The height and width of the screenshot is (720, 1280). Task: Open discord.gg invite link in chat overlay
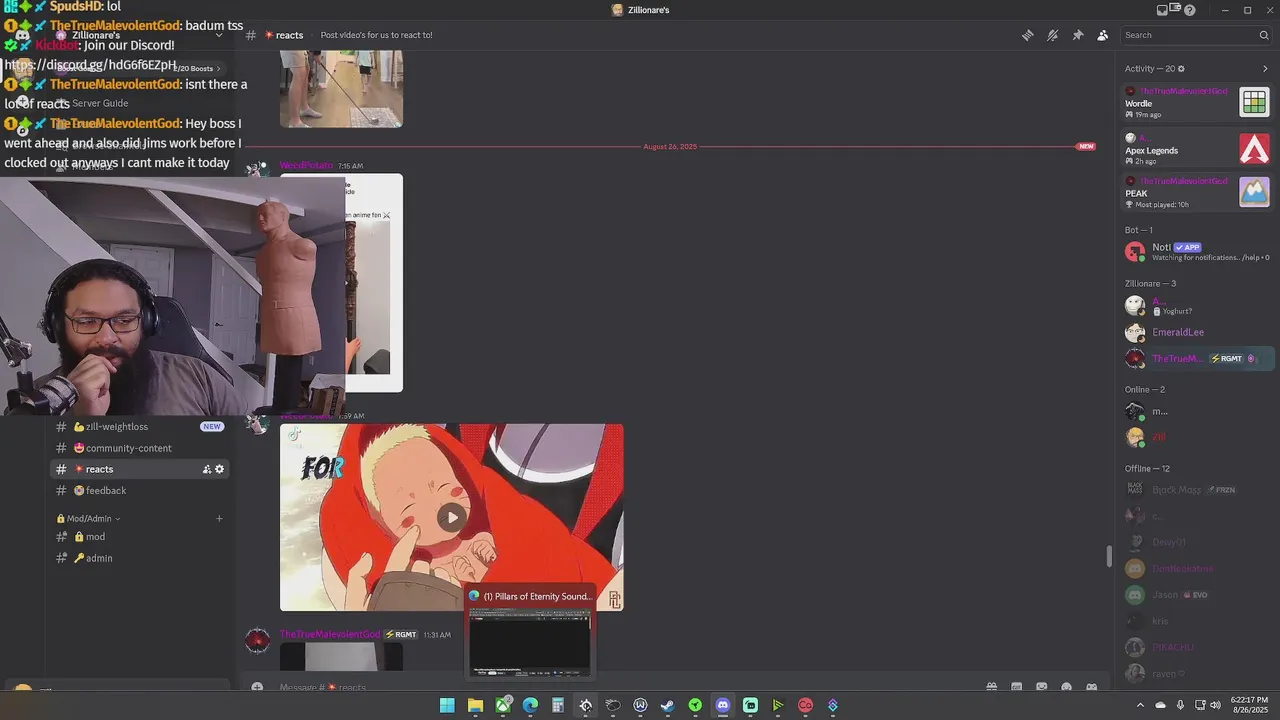[90, 65]
